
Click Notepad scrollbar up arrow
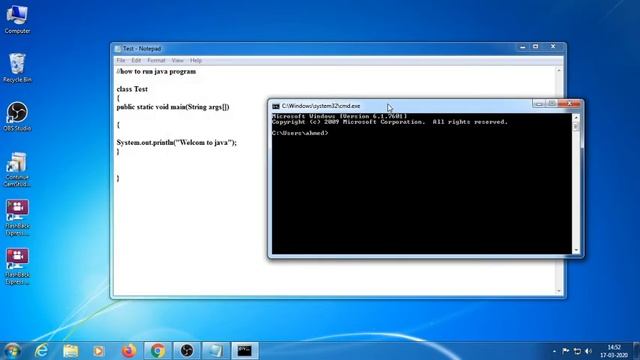pyautogui.click(x=559, y=71)
